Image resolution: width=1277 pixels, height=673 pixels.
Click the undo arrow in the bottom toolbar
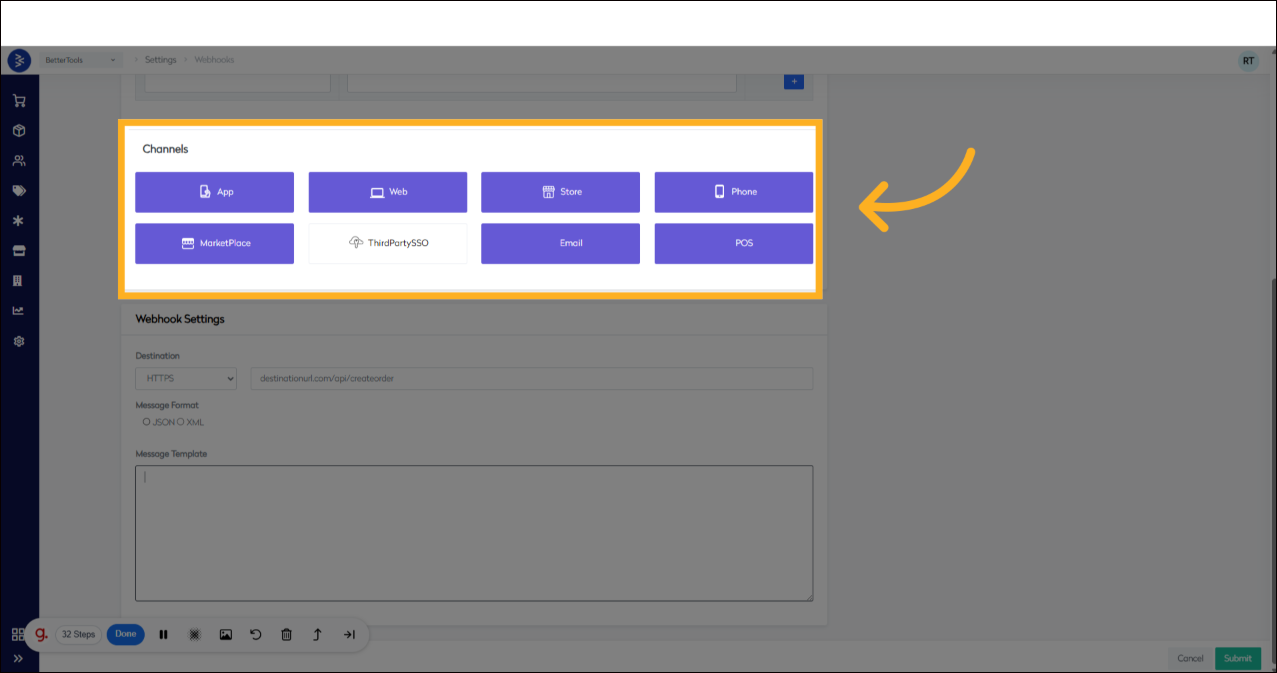tap(256, 634)
